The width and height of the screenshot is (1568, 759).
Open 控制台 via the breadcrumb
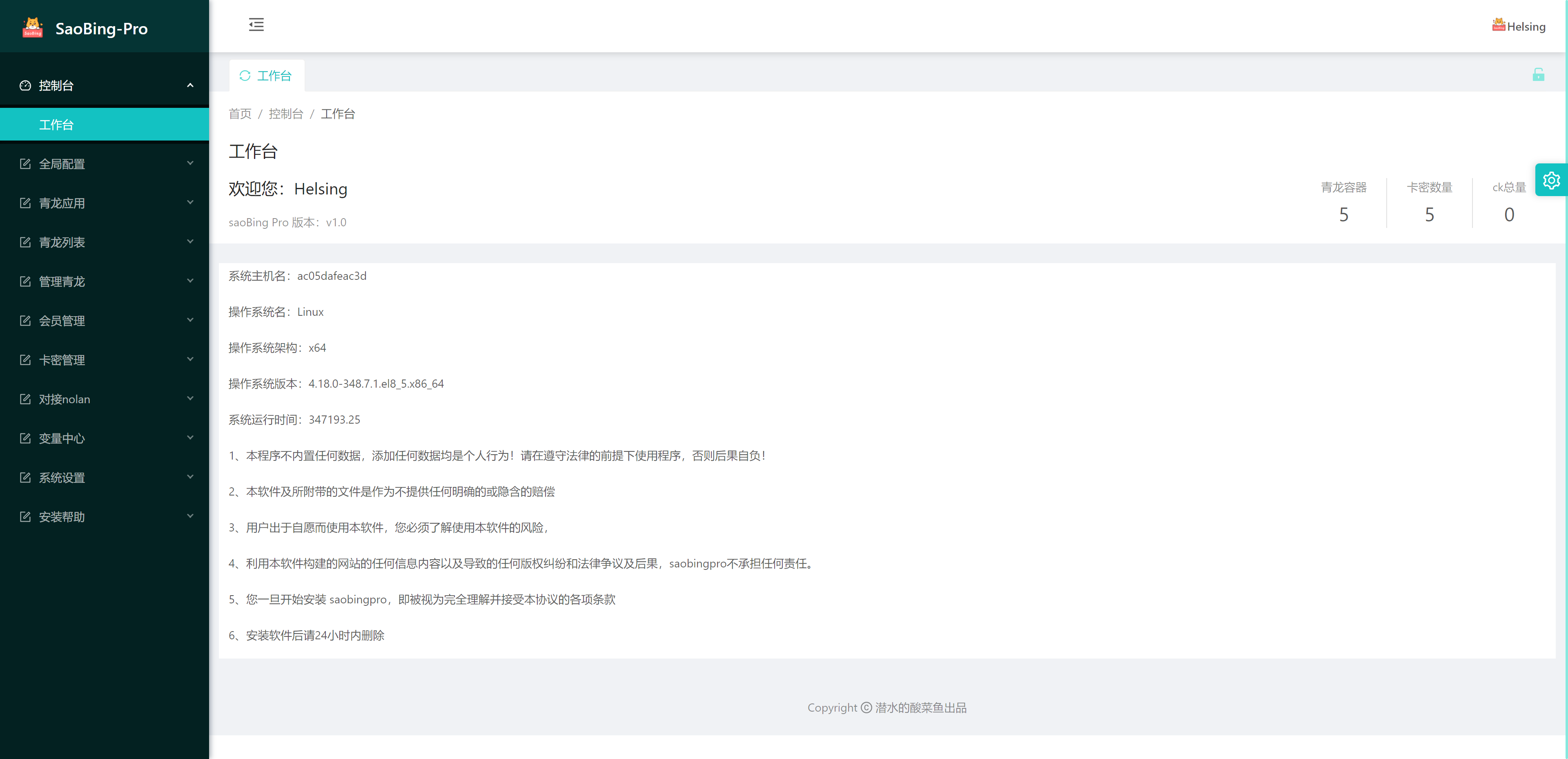click(x=286, y=113)
